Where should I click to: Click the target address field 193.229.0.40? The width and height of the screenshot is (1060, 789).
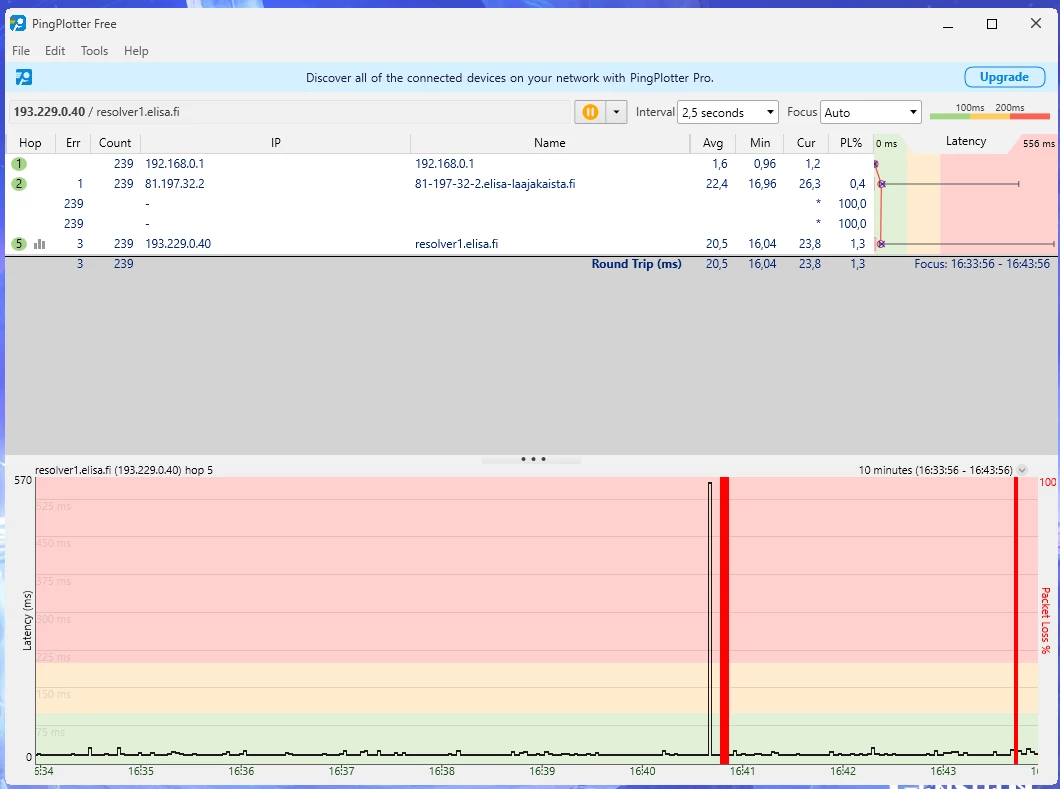tap(289, 112)
